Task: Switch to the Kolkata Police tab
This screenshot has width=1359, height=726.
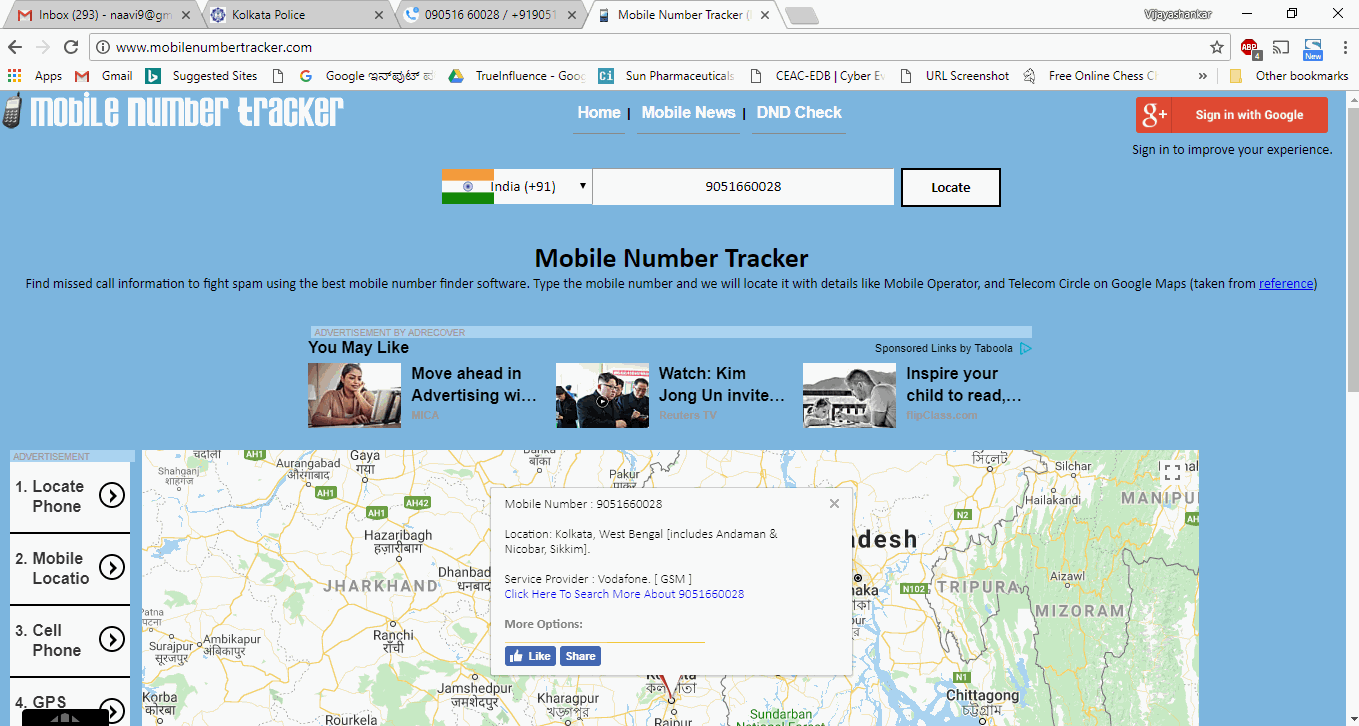Action: click(295, 15)
